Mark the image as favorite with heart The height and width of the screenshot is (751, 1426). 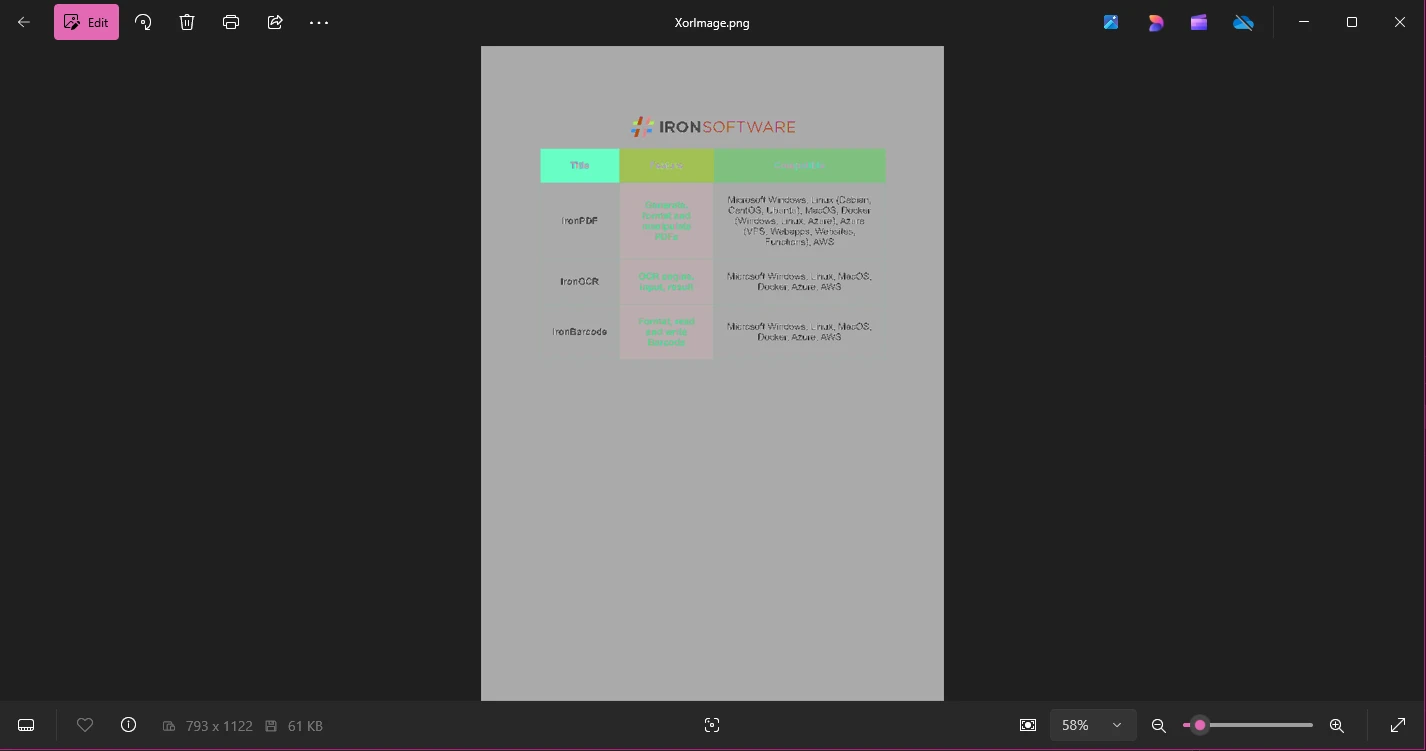click(x=85, y=725)
